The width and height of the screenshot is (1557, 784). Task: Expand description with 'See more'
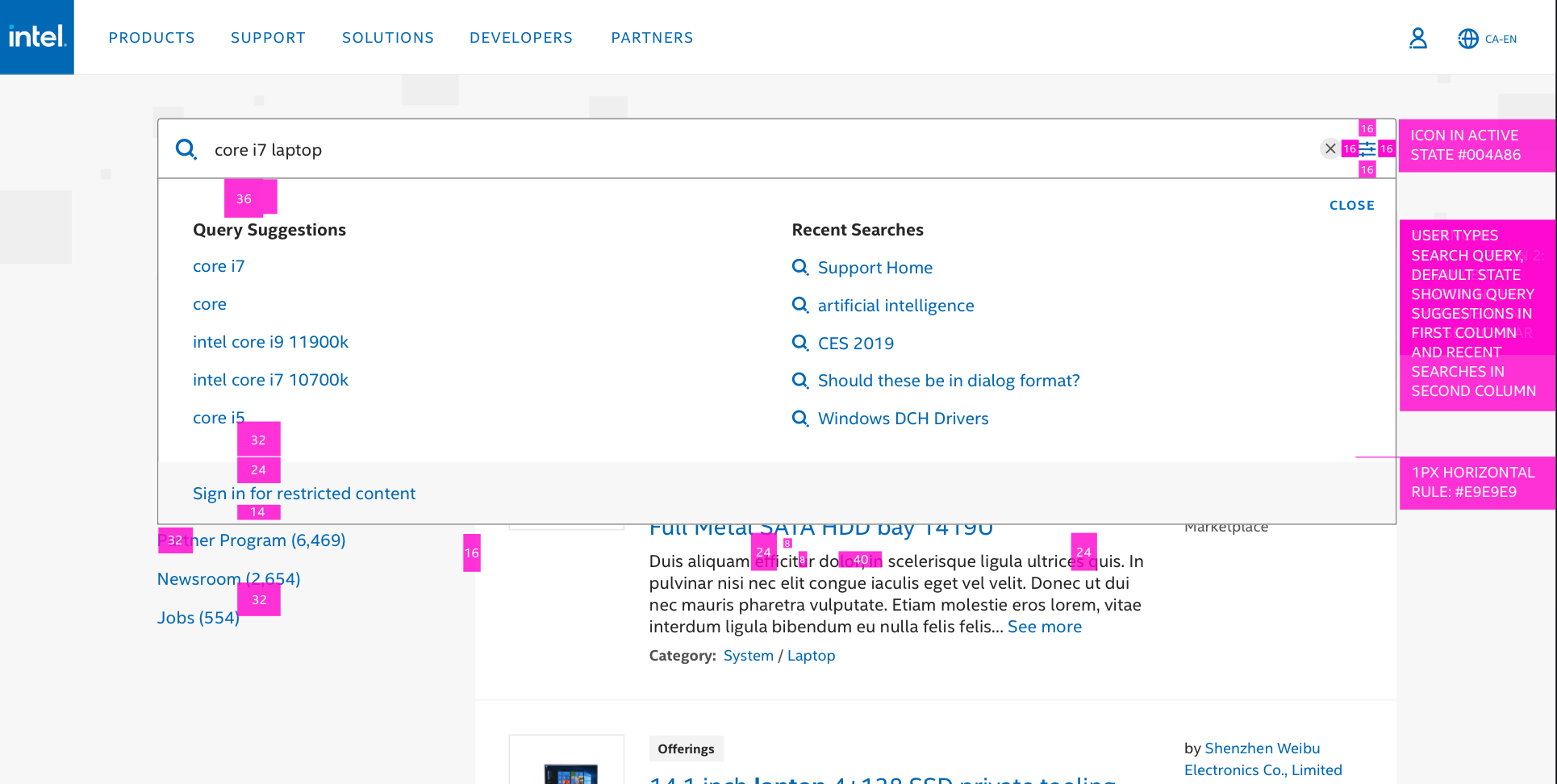tap(1045, 627)
